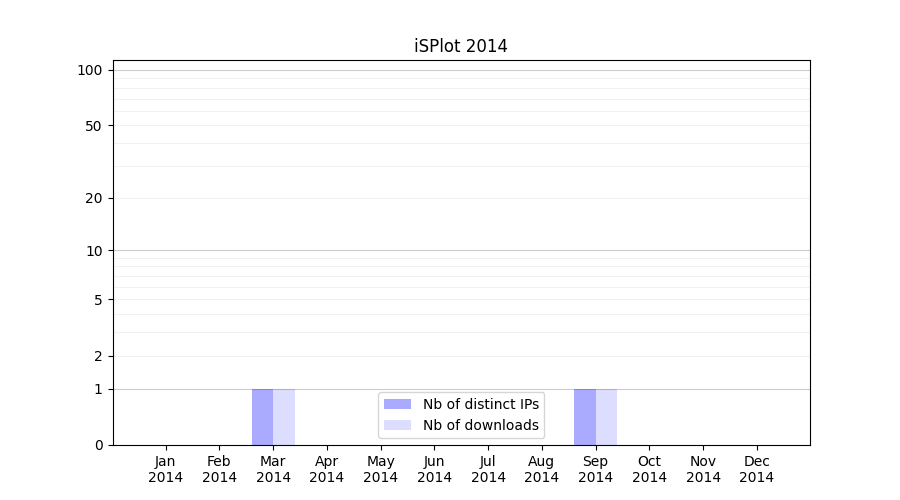Click the March distinct IPs dark bar

[262, 417]
